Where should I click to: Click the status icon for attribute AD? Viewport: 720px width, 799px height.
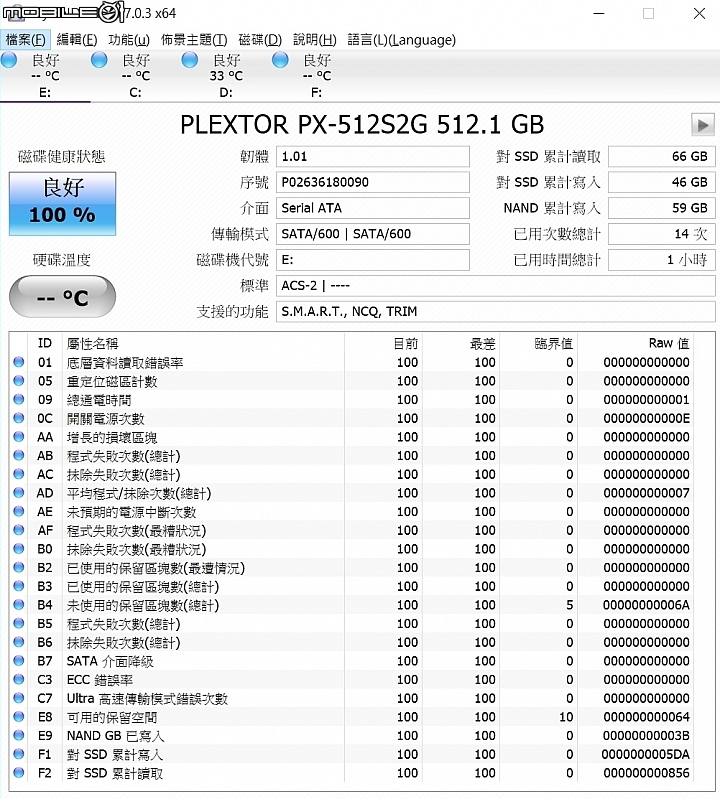(19, 493)
